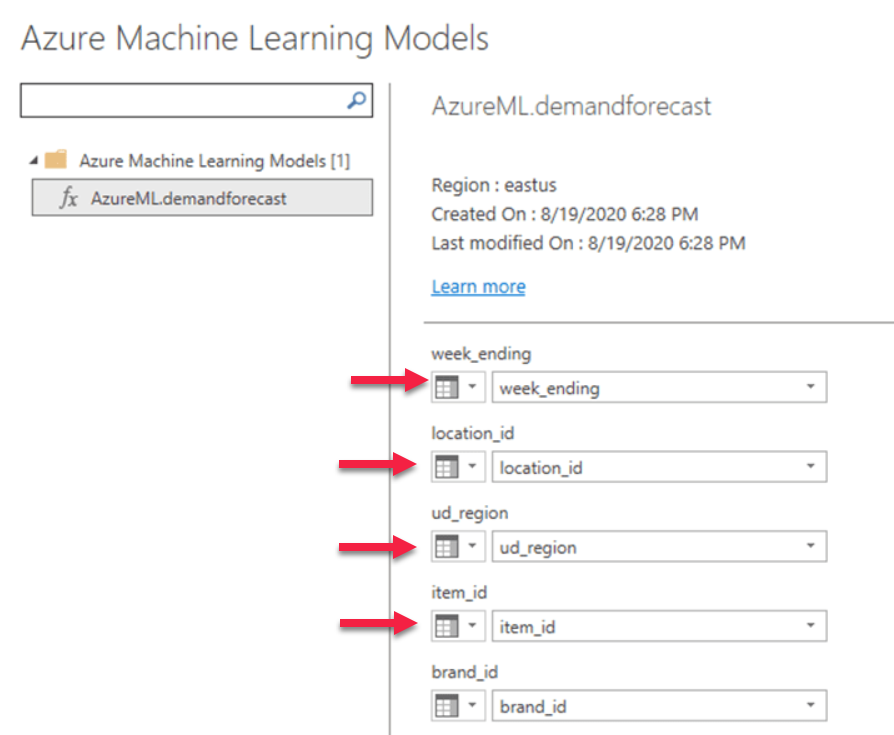Image resolution: width=894 pixels, height=735 pixels.
Task: Click the fx function icon beside AzureML.demandforecast
Action: coord(68,198)
